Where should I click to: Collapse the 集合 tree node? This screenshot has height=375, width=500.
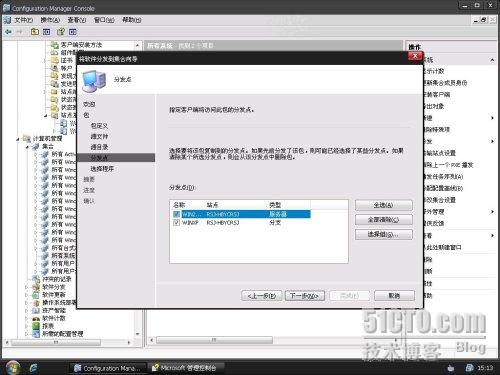tap(27, 147)
